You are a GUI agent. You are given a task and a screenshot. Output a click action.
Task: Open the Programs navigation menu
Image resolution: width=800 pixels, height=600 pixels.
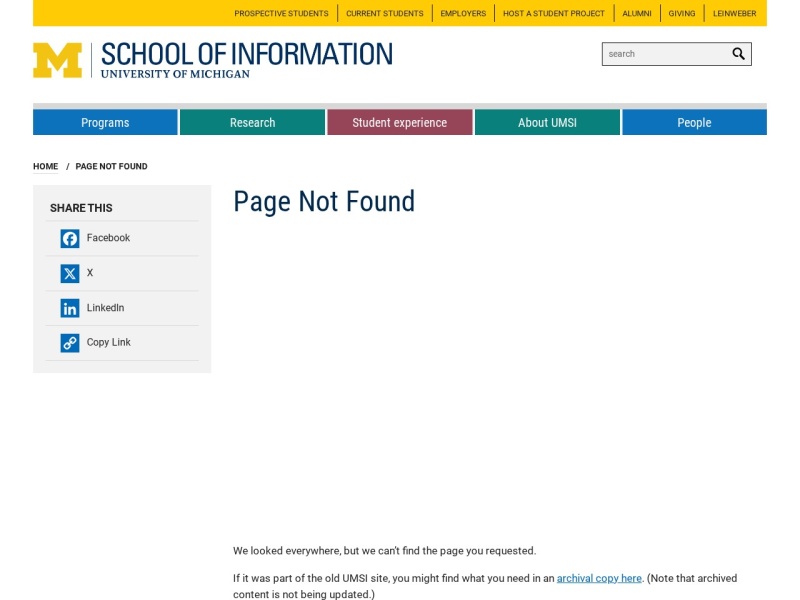pyautogui.click(x=105, y=122)
